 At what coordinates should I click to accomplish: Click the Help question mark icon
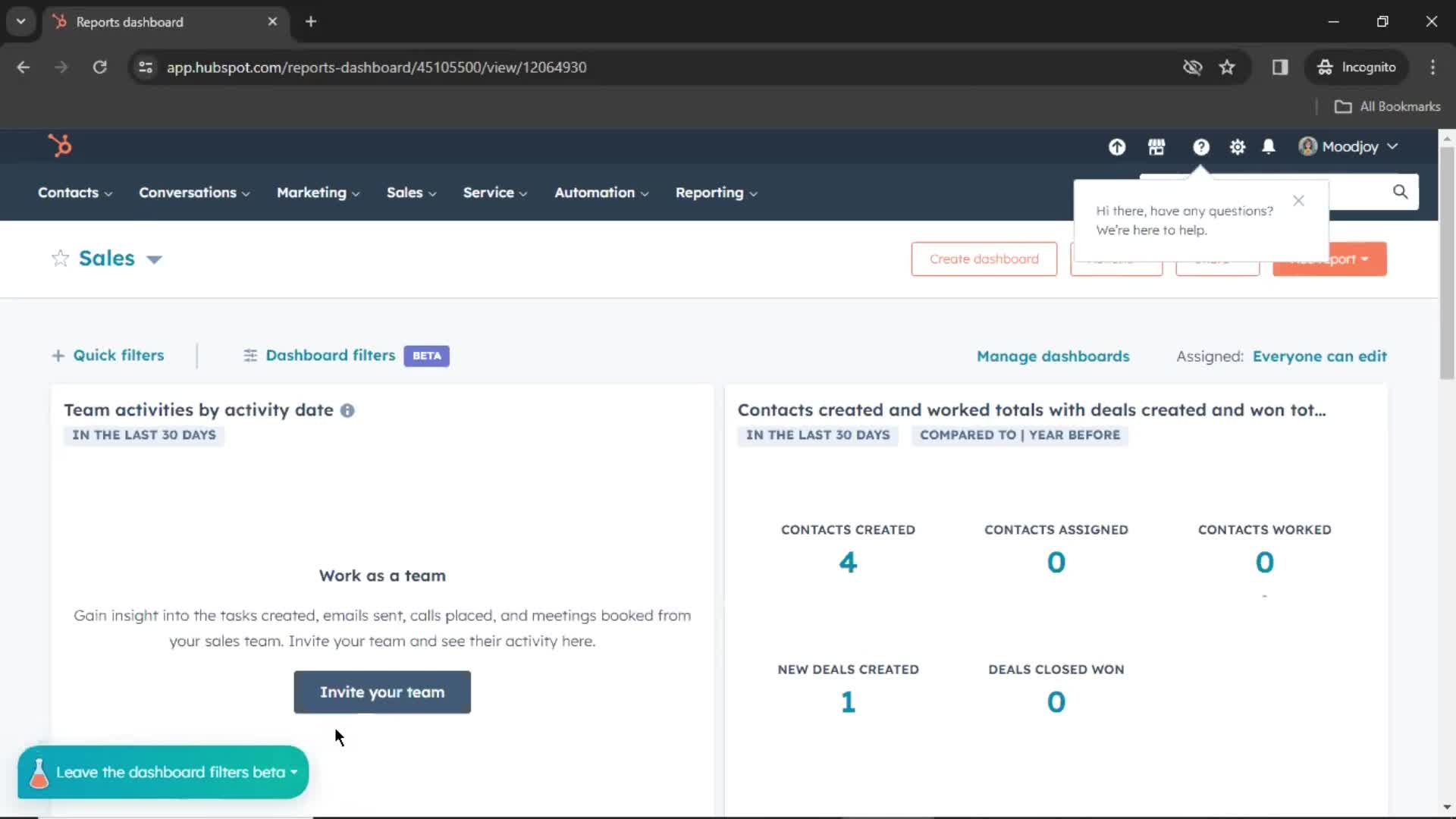(1201, 147)
